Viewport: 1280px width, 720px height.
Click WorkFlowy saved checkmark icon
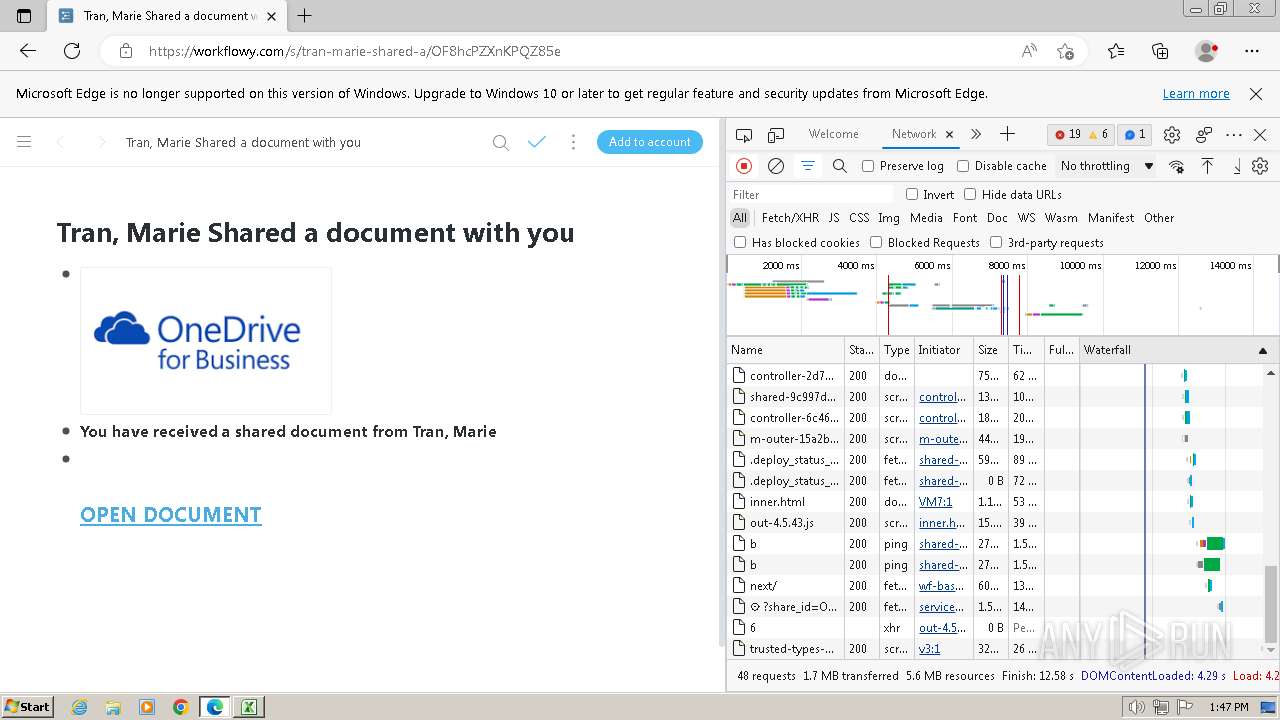(537, 142)
